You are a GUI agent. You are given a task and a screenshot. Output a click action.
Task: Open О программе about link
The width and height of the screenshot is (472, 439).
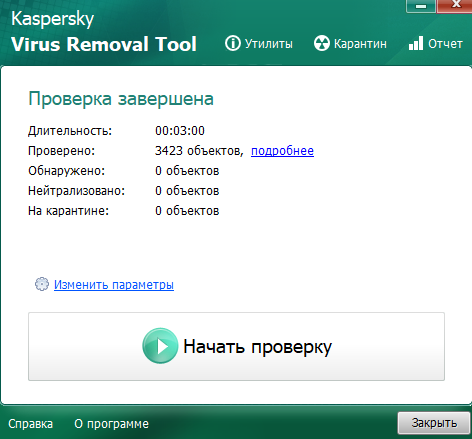(111, 424)
